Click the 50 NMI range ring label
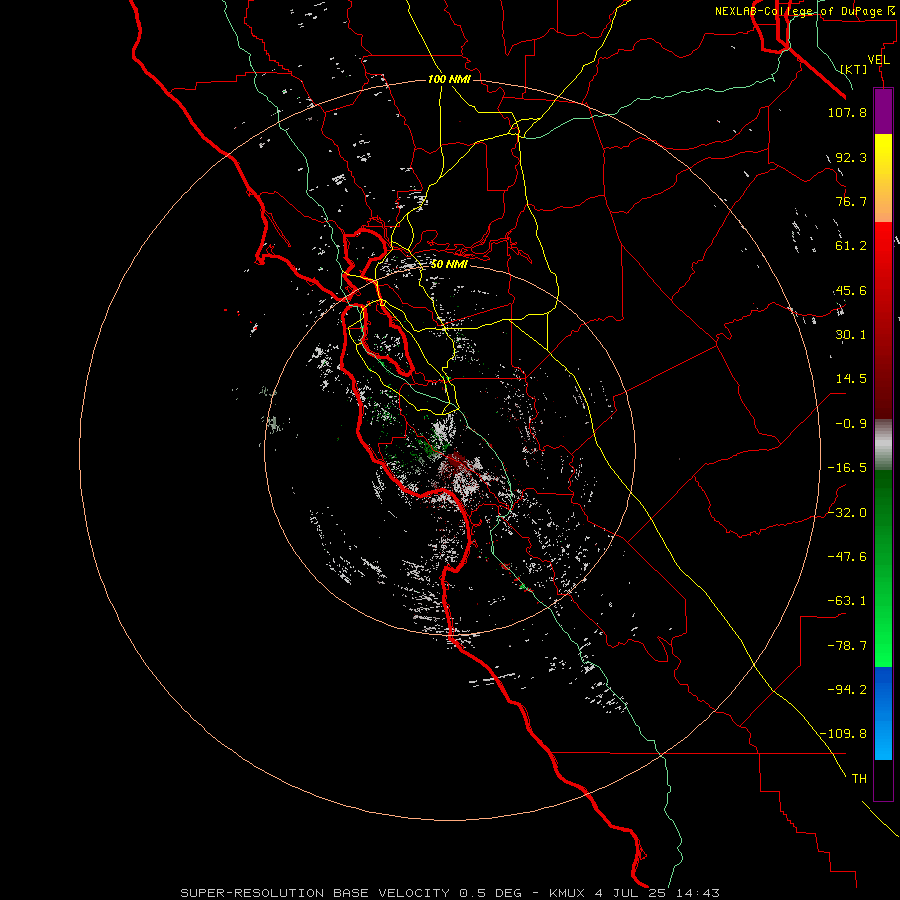This screenshot has height=900, width=900. [x=449, y=264]
